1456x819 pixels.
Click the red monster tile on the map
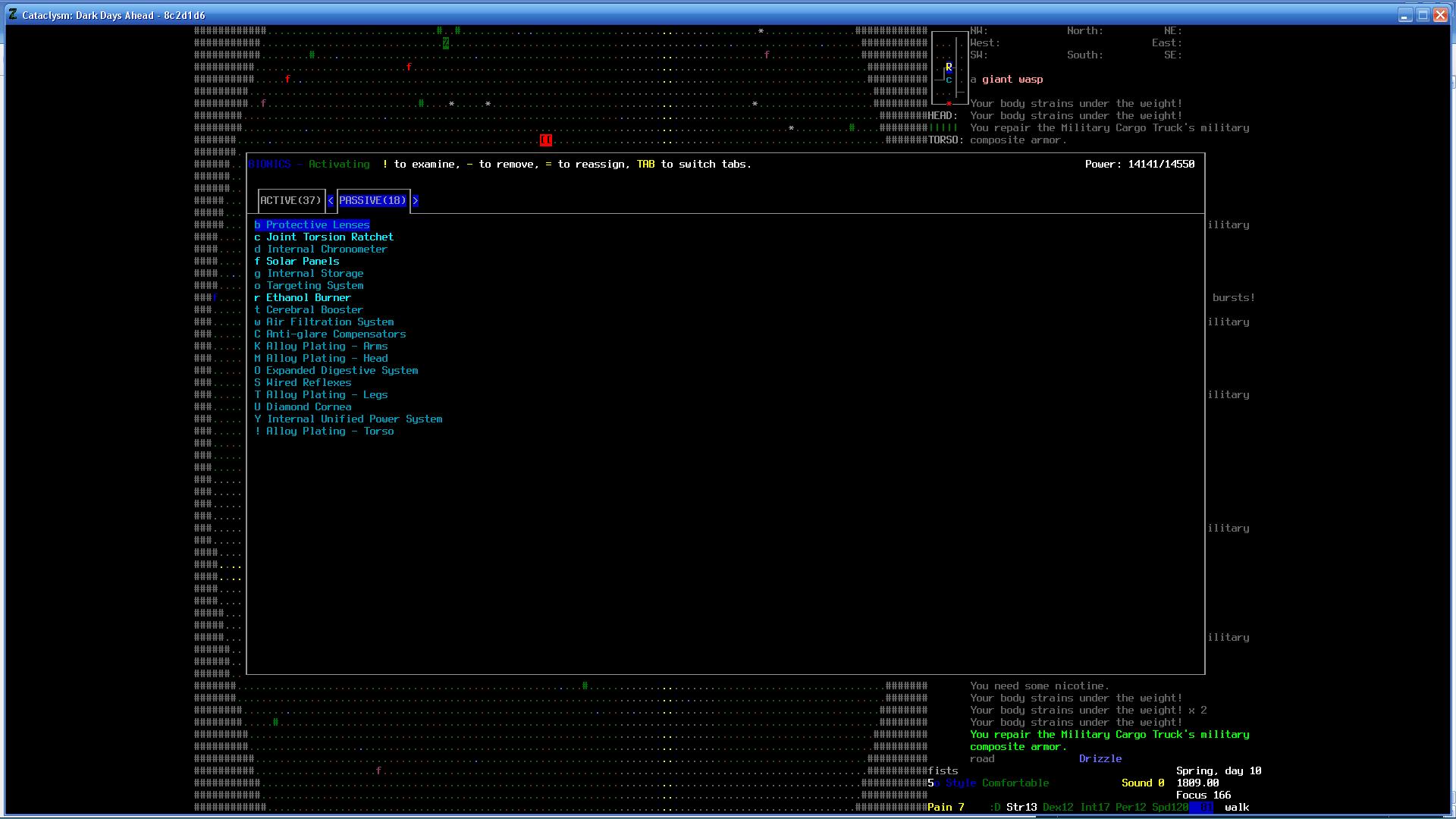(x=546, y=140)
